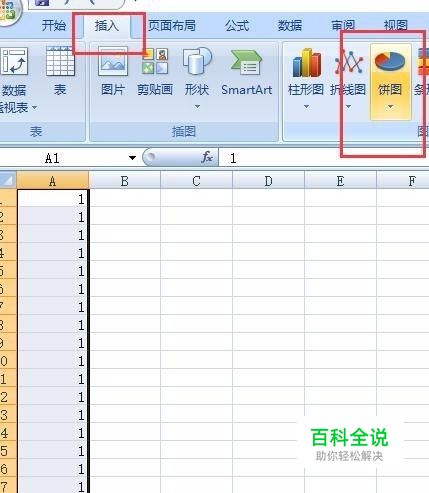Switch to the 审阅 tab
The width and height of the screenshot is (429, 493).
point(343,25)
